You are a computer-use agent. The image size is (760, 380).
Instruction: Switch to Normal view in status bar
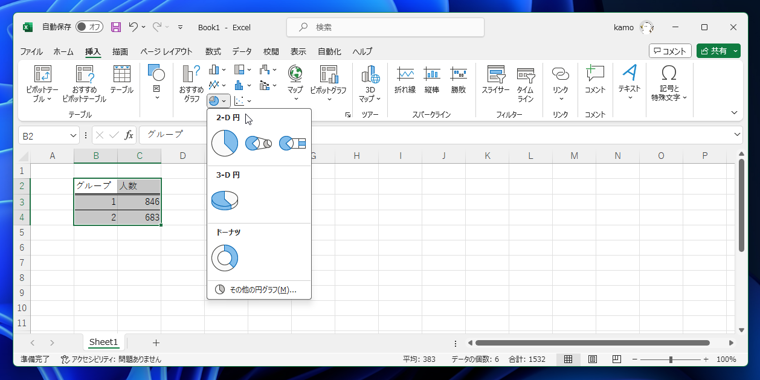(568, 359)
